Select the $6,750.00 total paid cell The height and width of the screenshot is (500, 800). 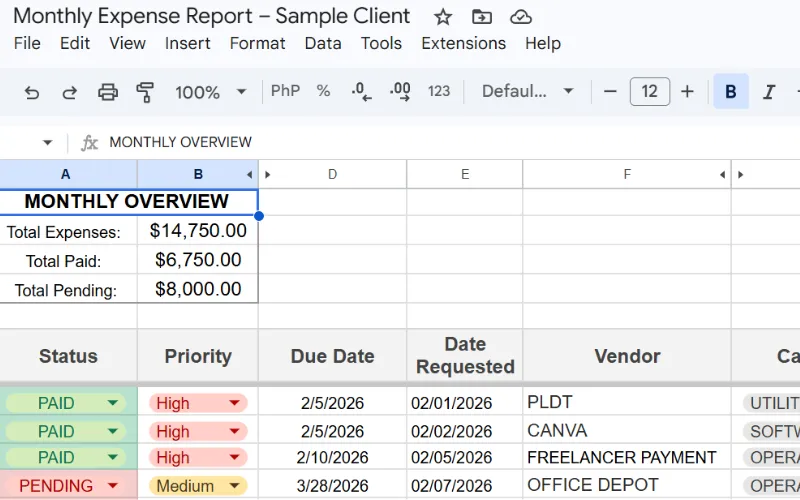pyautogui.click(x=198, y=260)
